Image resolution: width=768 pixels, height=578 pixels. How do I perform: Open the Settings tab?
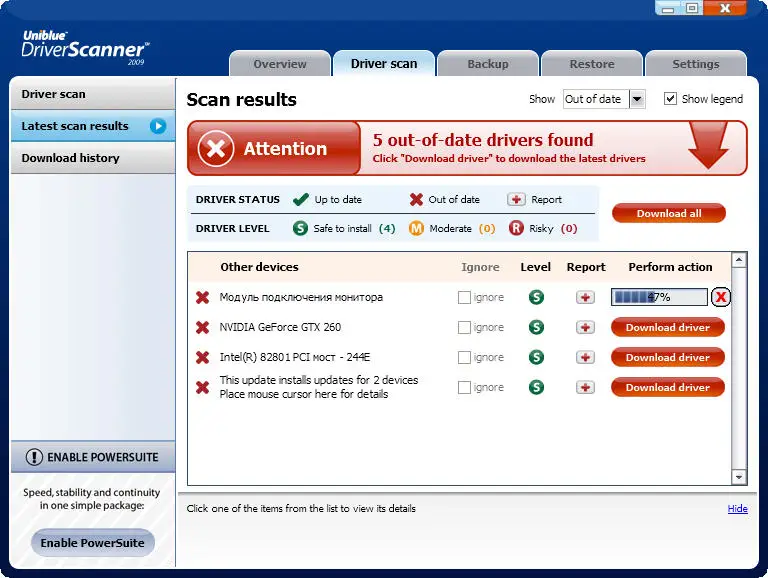696,64
